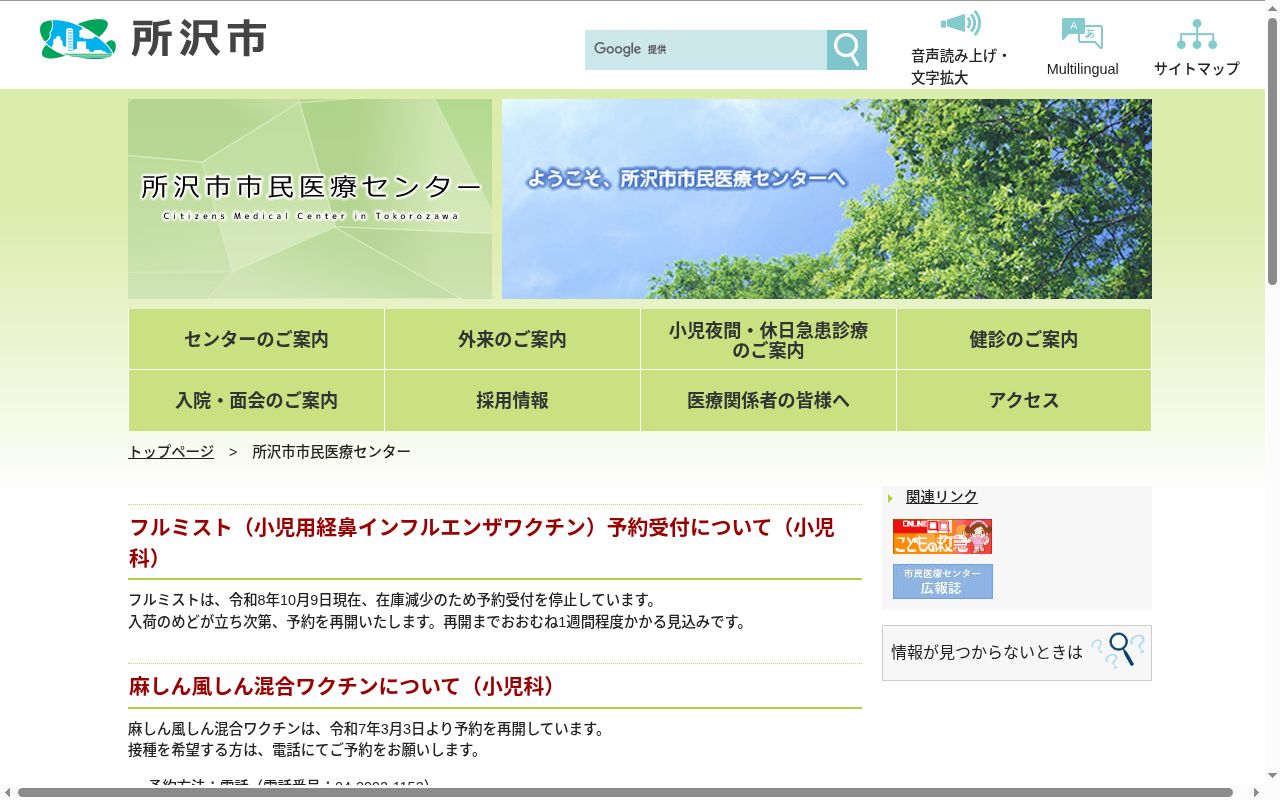Open 入院・面会のご案内 menu

[x=256, y=400]
